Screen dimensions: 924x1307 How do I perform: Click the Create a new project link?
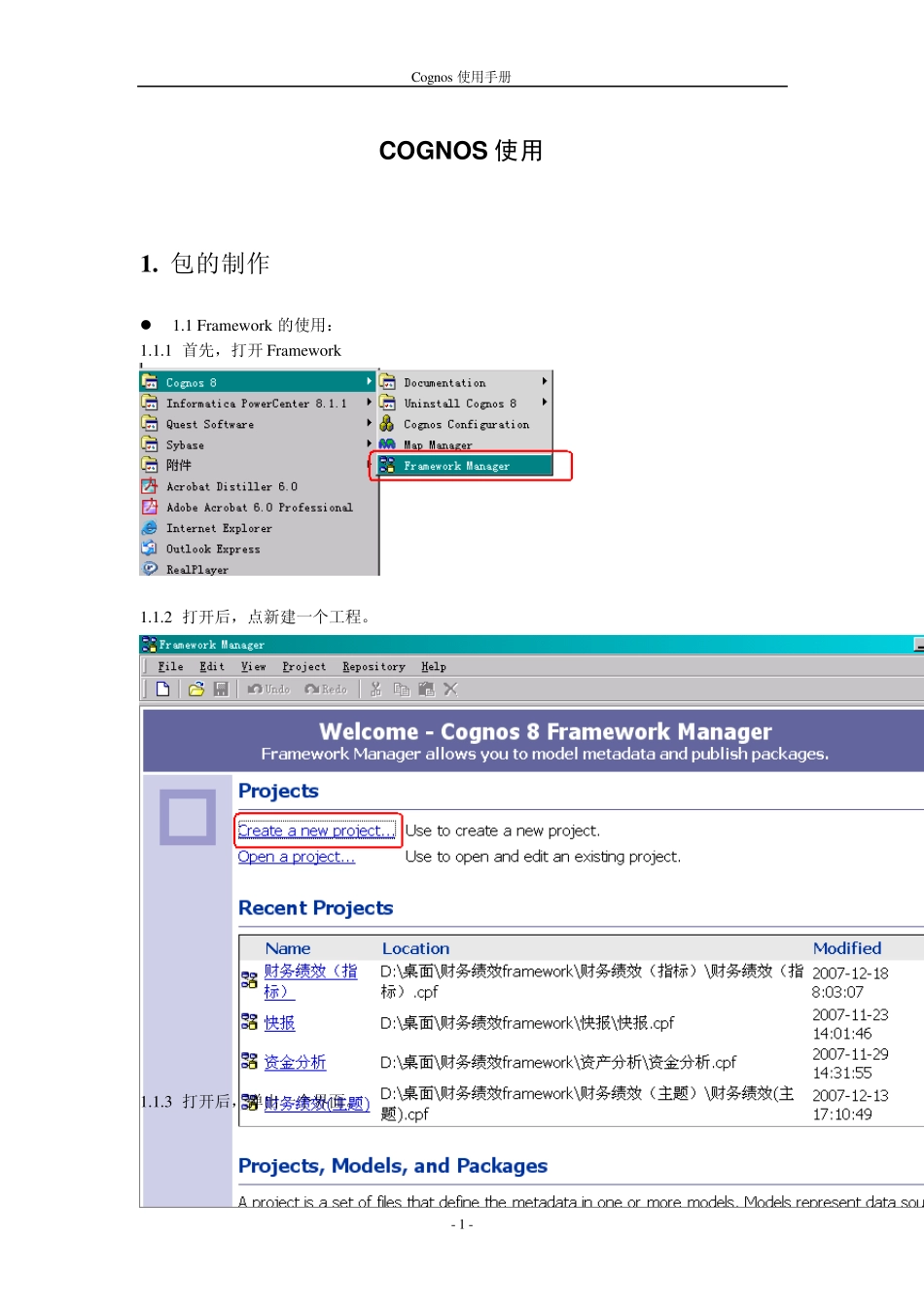point(317,830)
